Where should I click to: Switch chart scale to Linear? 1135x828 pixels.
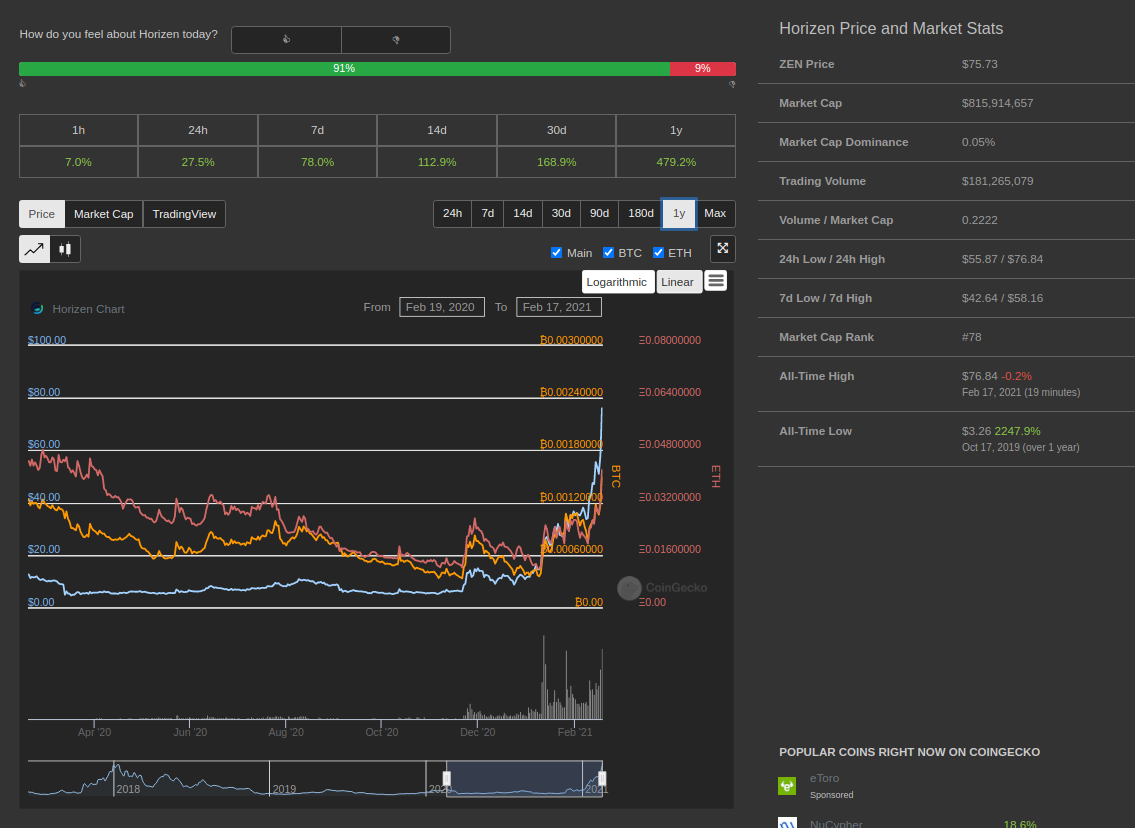click(678, 282)
